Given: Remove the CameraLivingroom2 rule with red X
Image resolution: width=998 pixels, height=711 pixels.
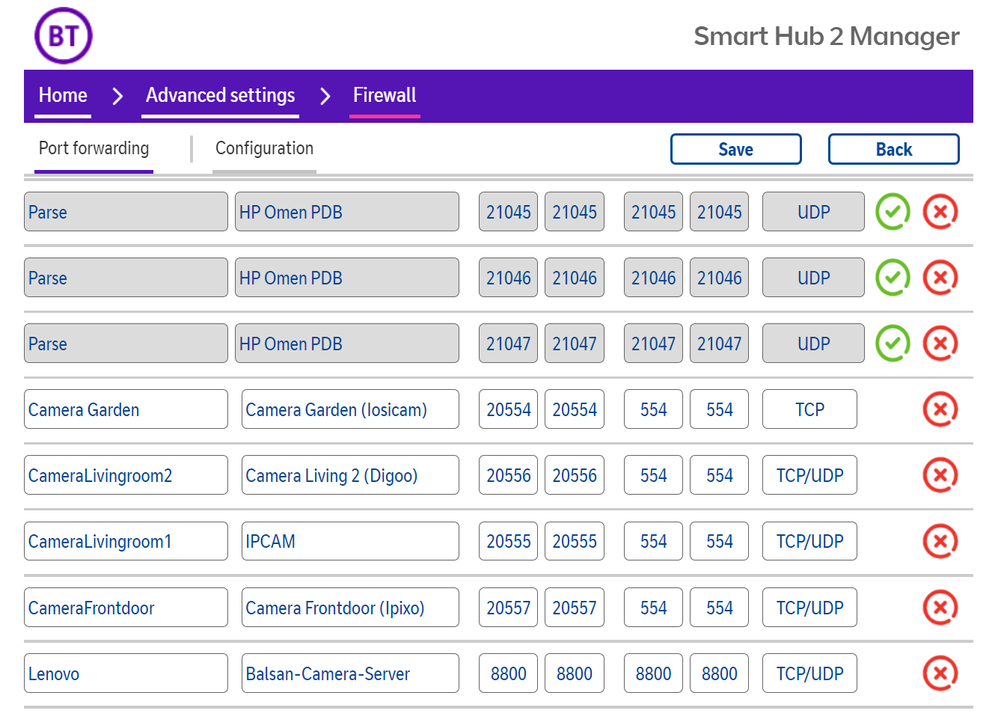Looking at the screenshot, I should click(x=939, y=475).
